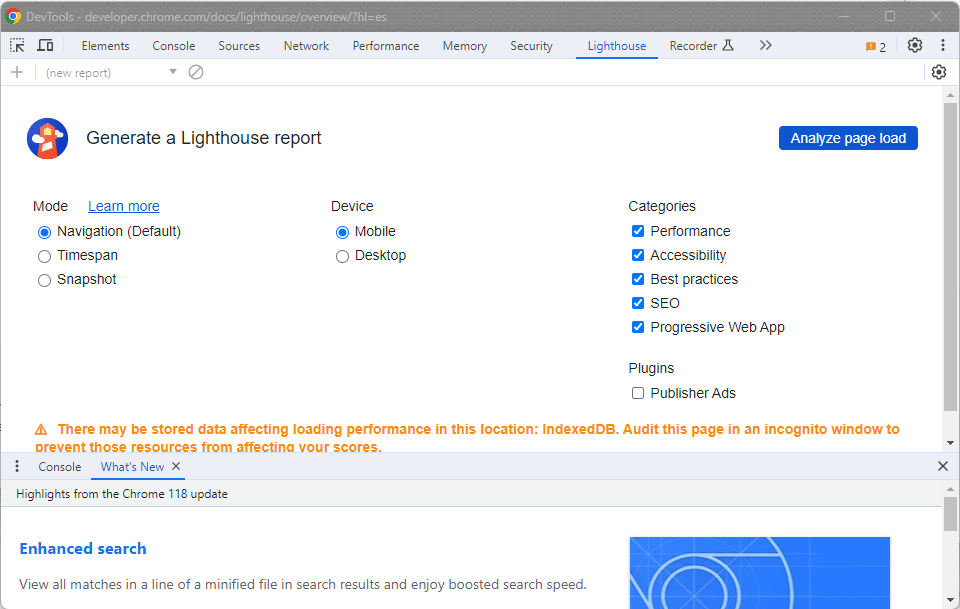
Task: Select the Timespan mode radio button
Action: coord(44,256)
